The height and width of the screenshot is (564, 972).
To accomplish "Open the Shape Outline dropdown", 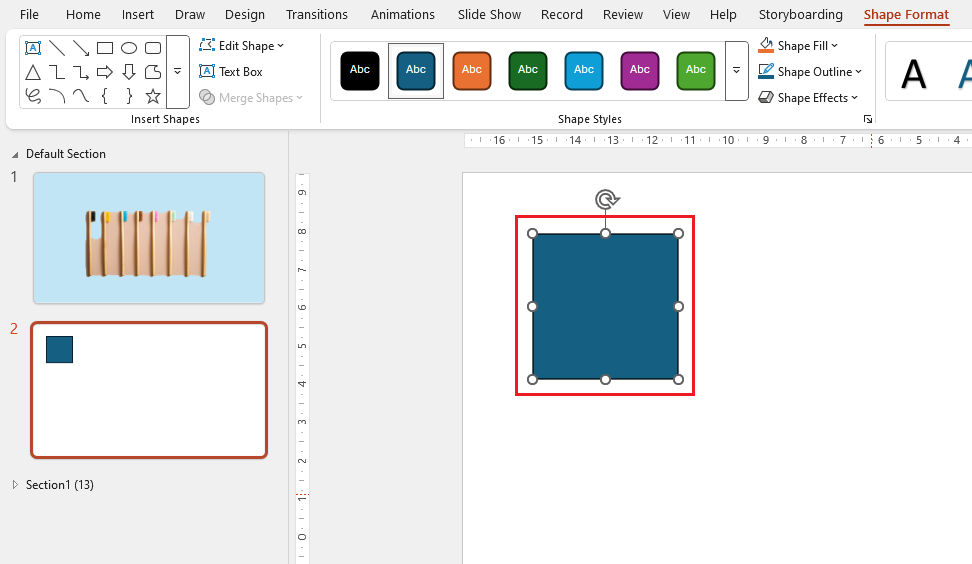I will point(810,72).
